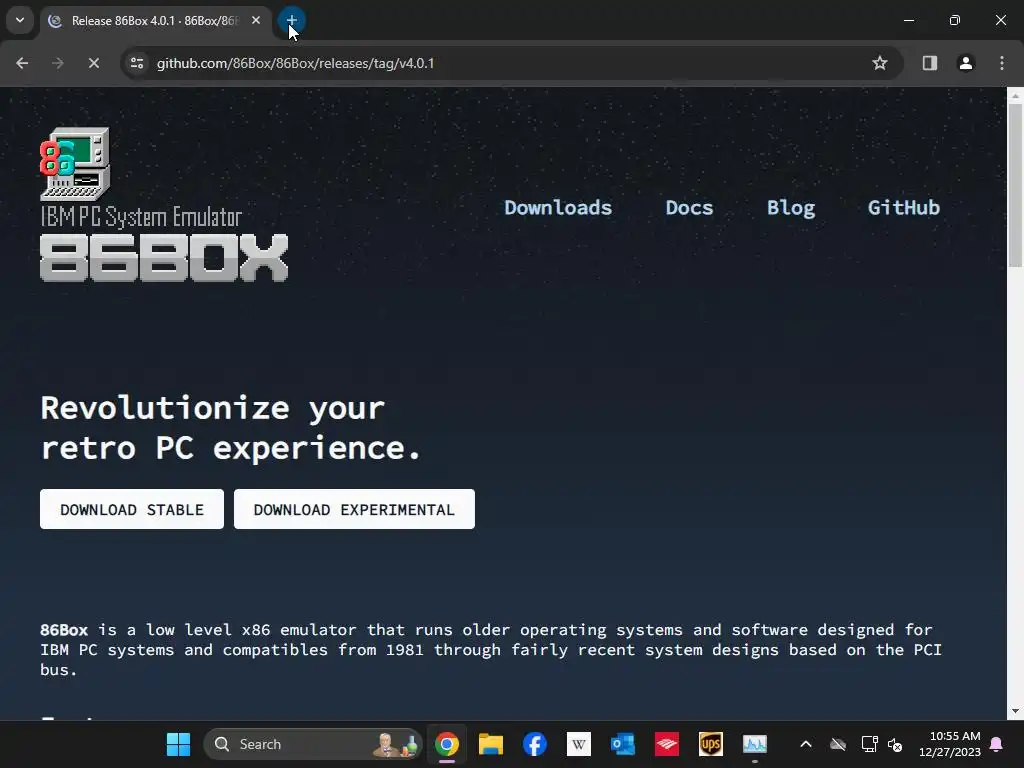Bookmark this page with star icon
Image resolution: width=1024 pixels, height=768 pixels.
coord(880,63)
